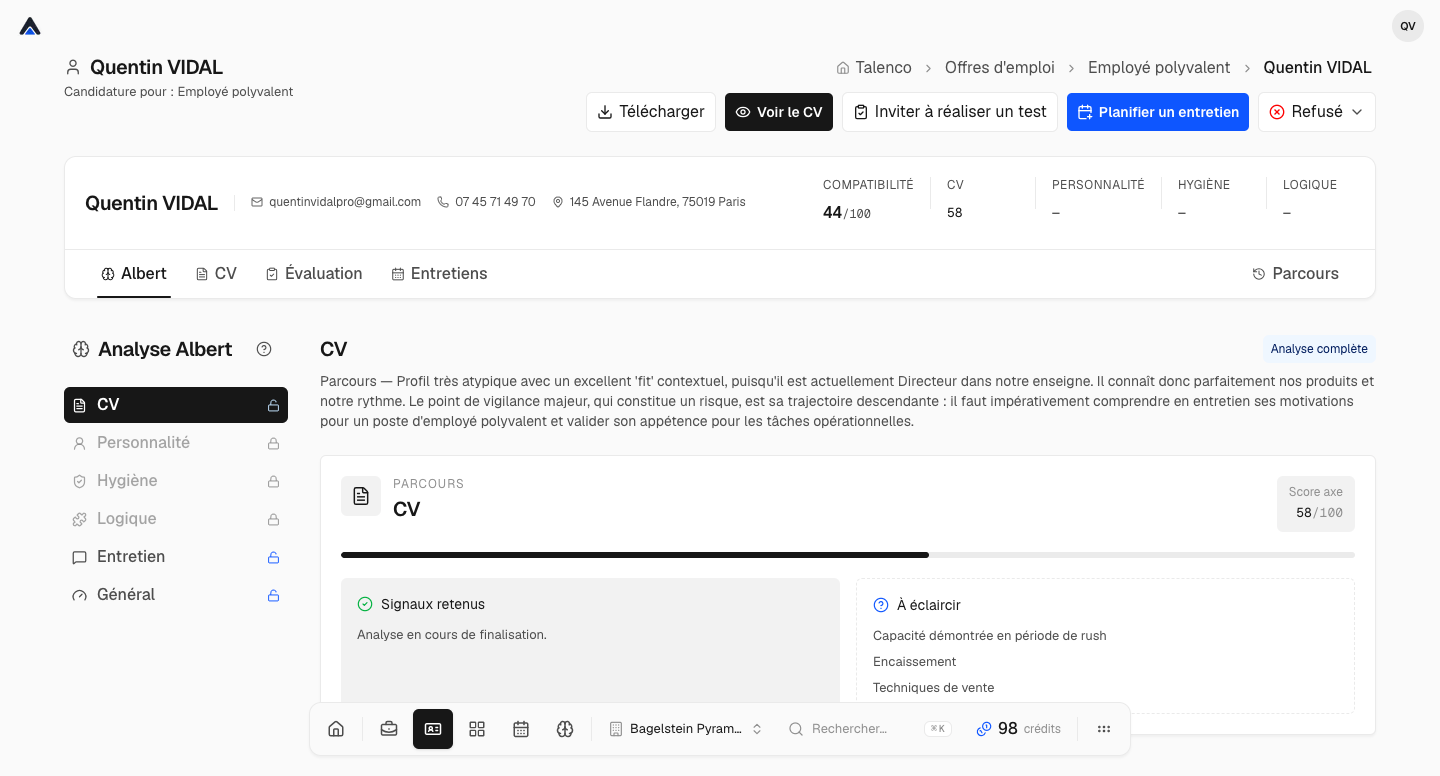The width and height of the screenshot is (1440, 776).
Task: Click the green check icon by Signaux retenus
Action: pyautogui.click(x=365, y=604)
